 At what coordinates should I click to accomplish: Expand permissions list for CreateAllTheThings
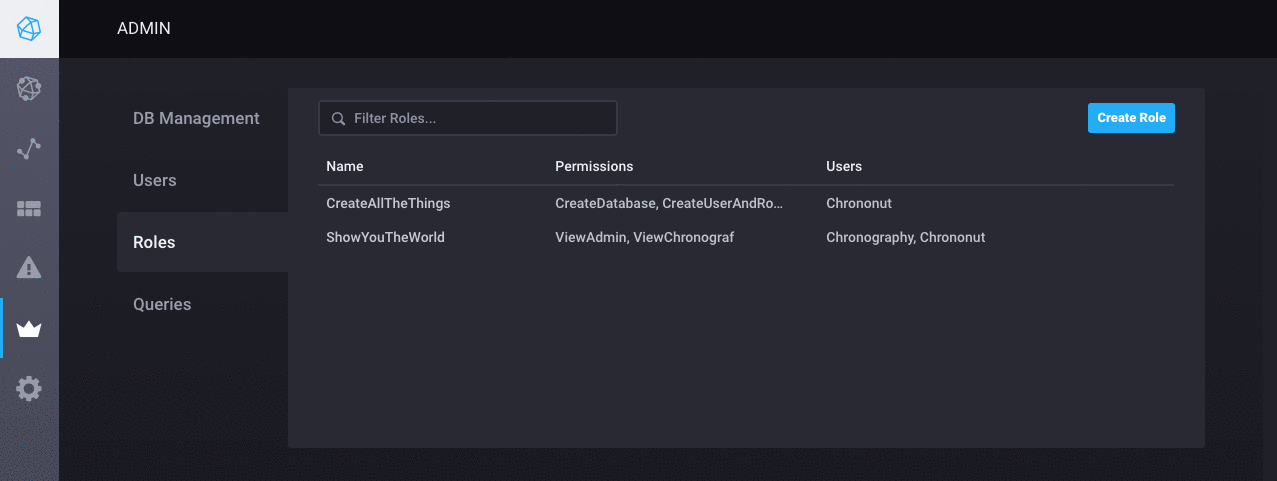(x=669, y=203)
